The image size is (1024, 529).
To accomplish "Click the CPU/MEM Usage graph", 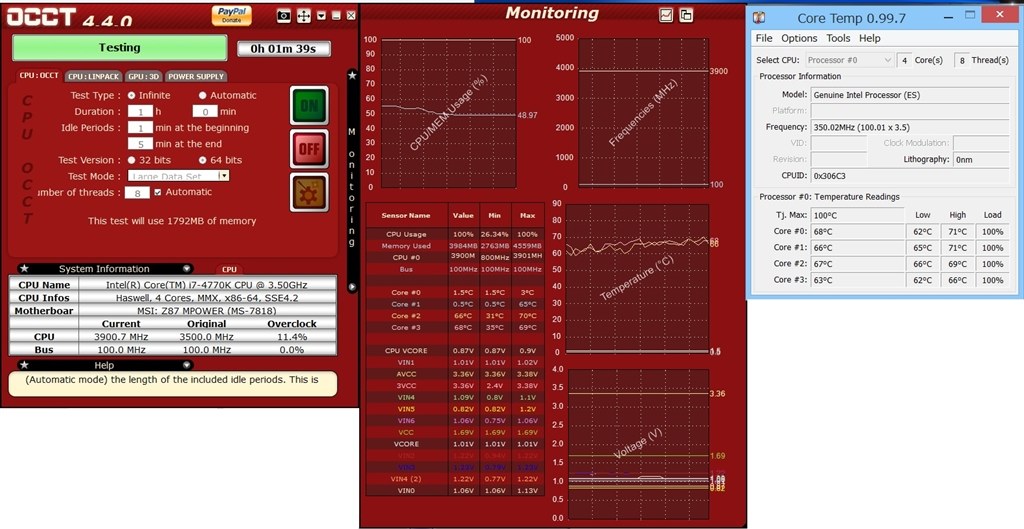I will (449, 113).
